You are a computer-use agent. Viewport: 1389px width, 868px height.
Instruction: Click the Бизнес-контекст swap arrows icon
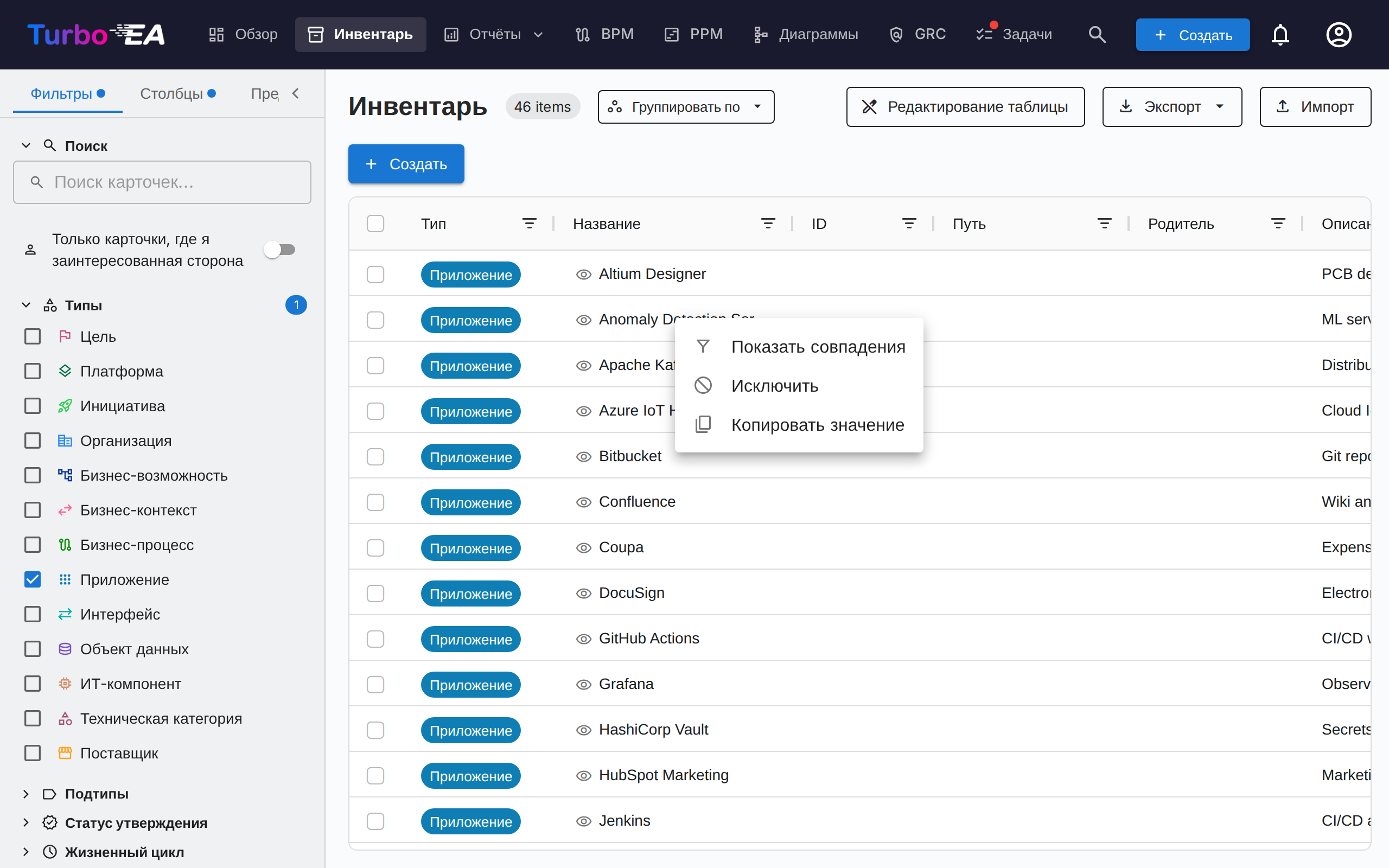pyautogui.click(x=65, y=510)
